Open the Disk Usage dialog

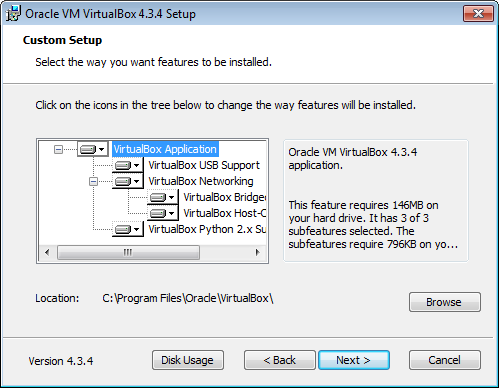coord(188,360)
